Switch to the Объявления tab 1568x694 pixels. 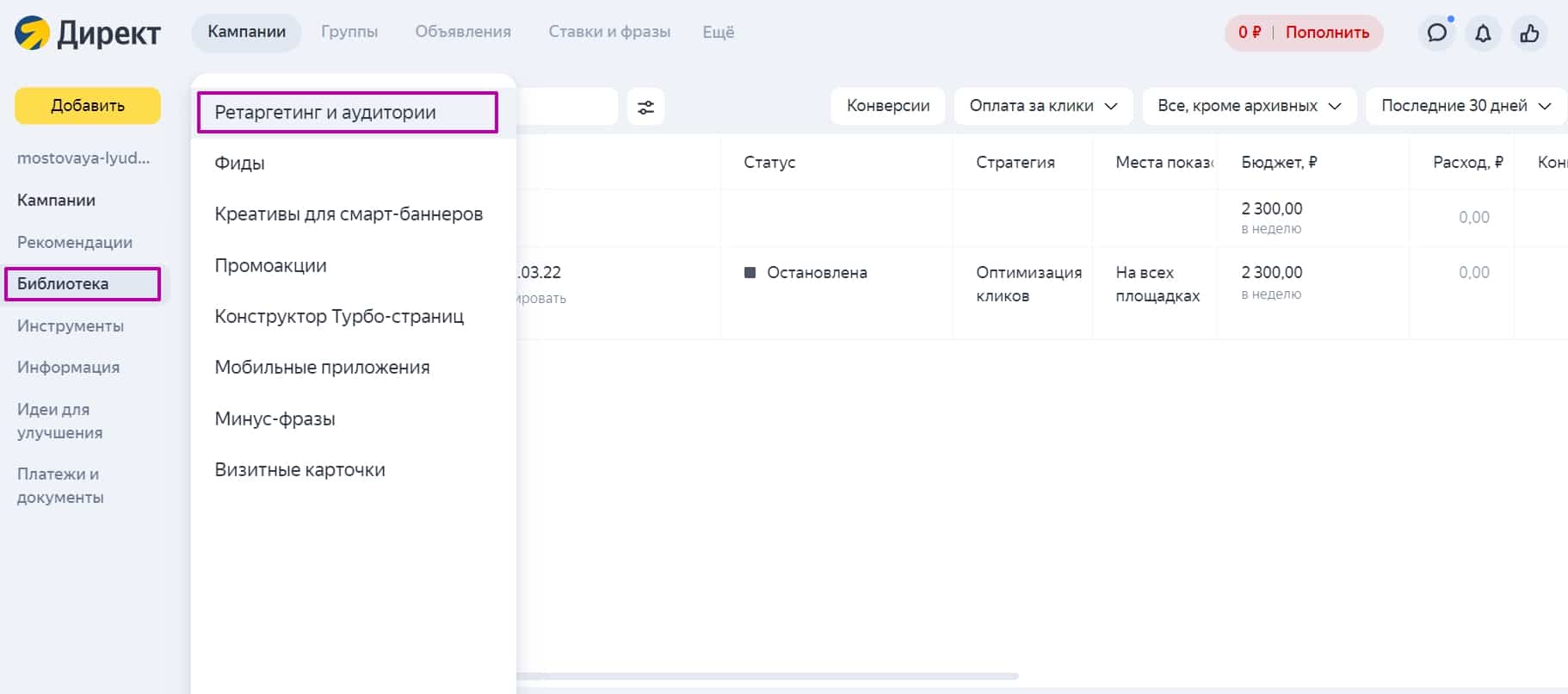coord(463,32)
